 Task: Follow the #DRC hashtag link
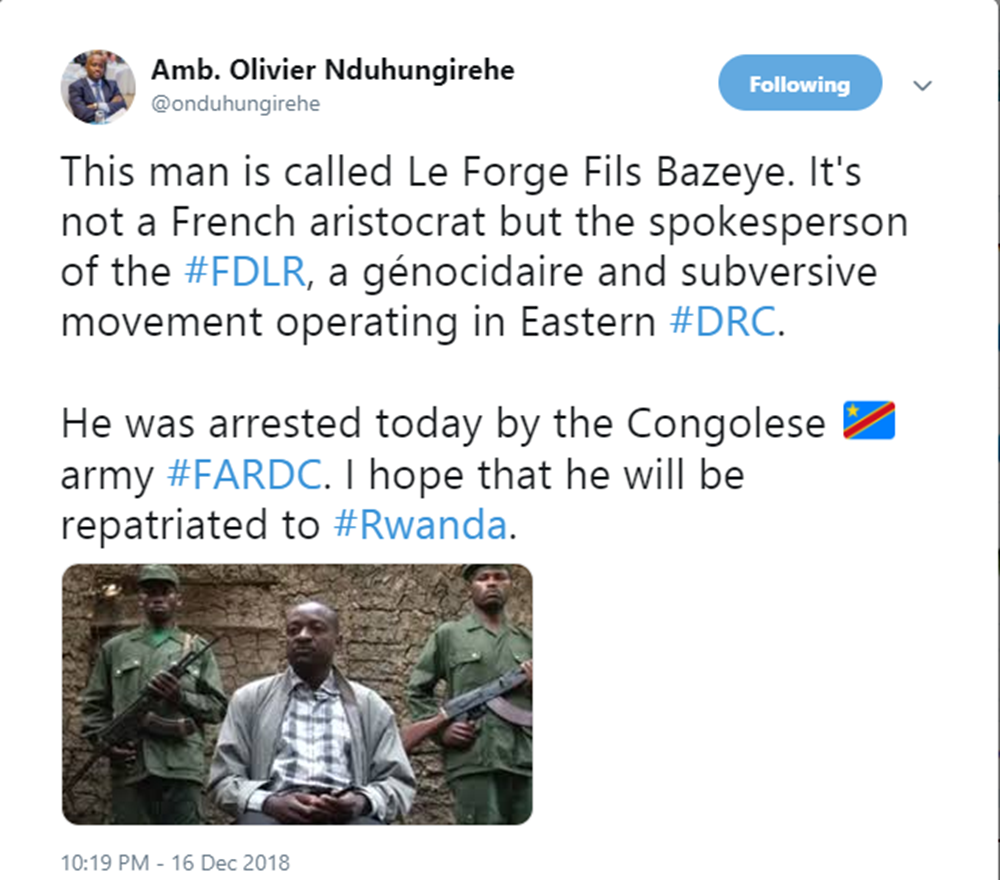[720, 324]
